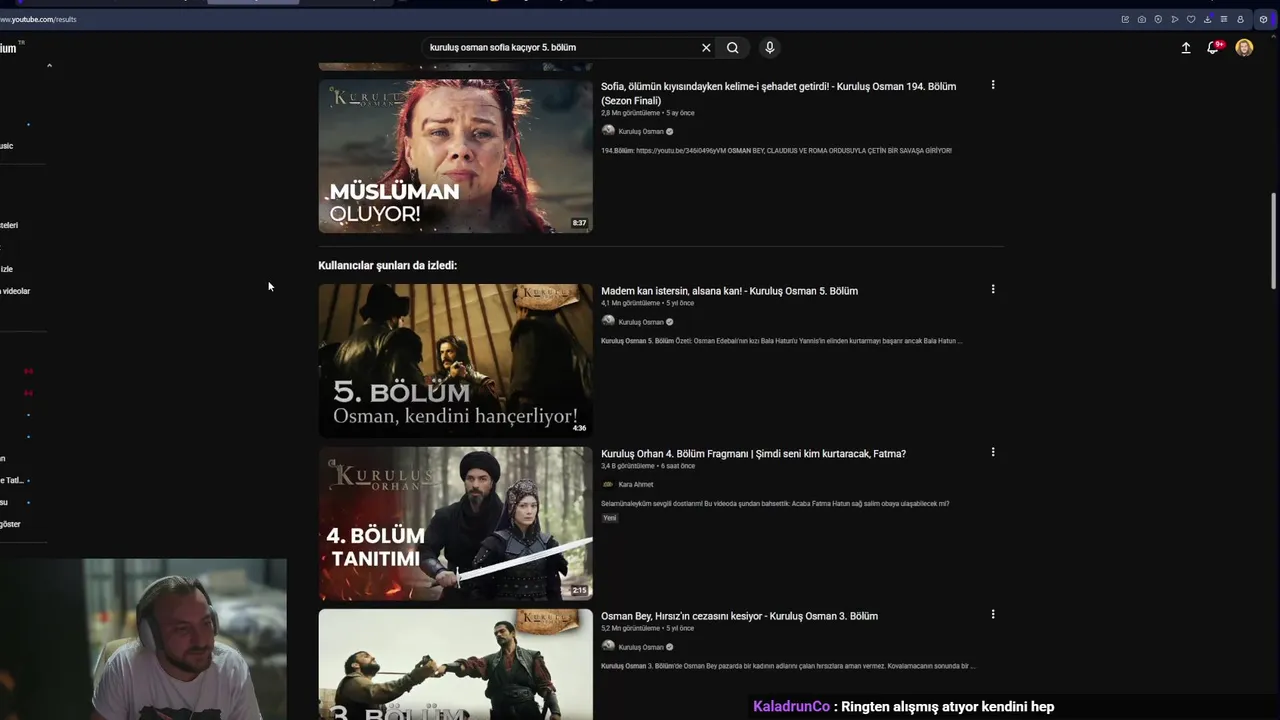Open title Kuruluş Orhan 4. Bölüm Fragmanı
The image size is (1280, 720).
[x=753, y=454]
